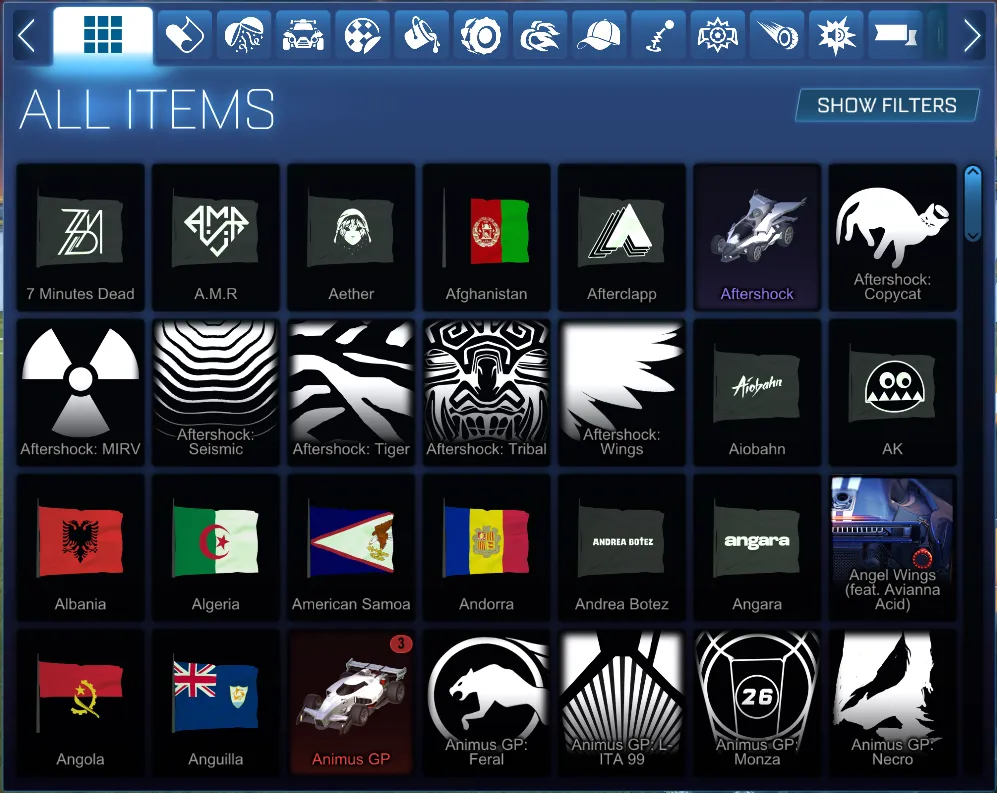The height and width of the screenshot is (793, 997).
Task: Click the scrollbar up arrow
Action: (973, 173)
